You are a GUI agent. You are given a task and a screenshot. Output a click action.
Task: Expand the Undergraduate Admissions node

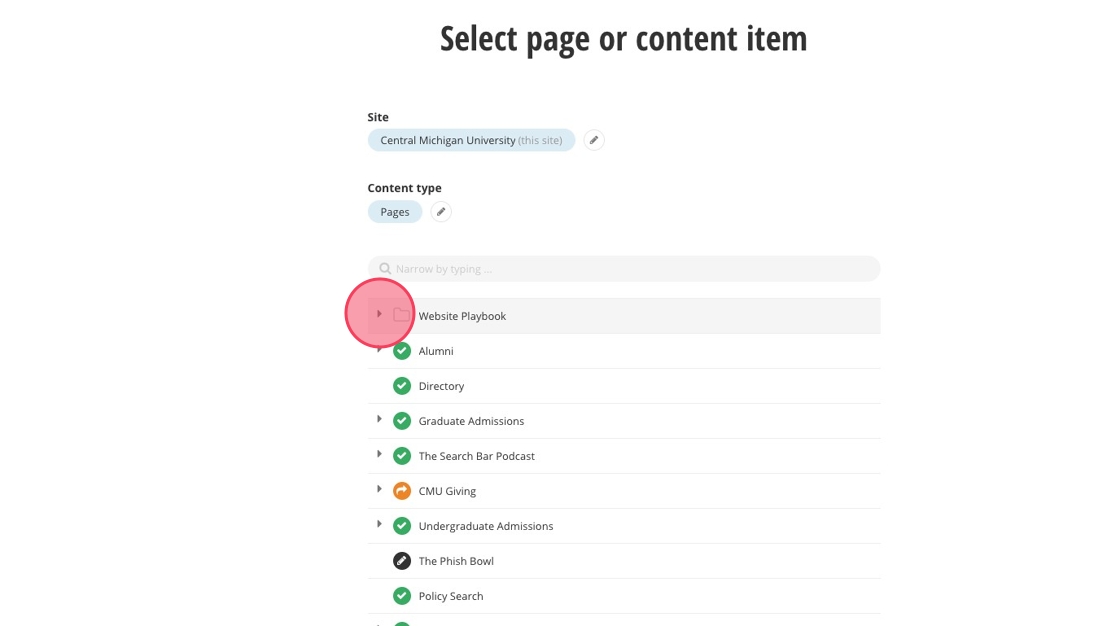pyautogui.click(x=379, y=525)
